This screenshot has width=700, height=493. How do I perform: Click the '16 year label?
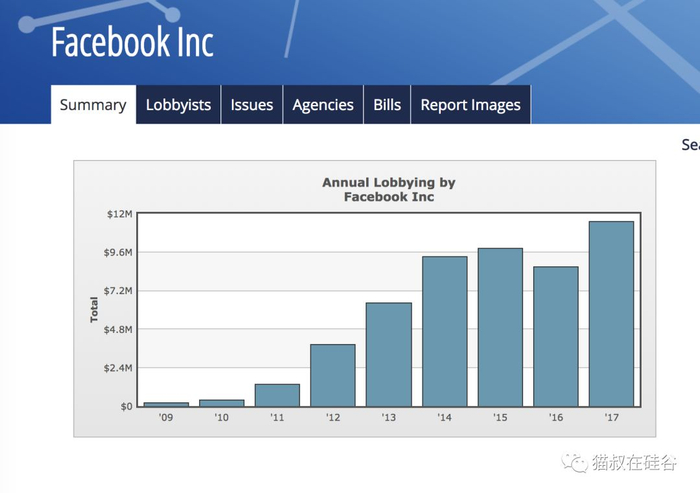556,418
